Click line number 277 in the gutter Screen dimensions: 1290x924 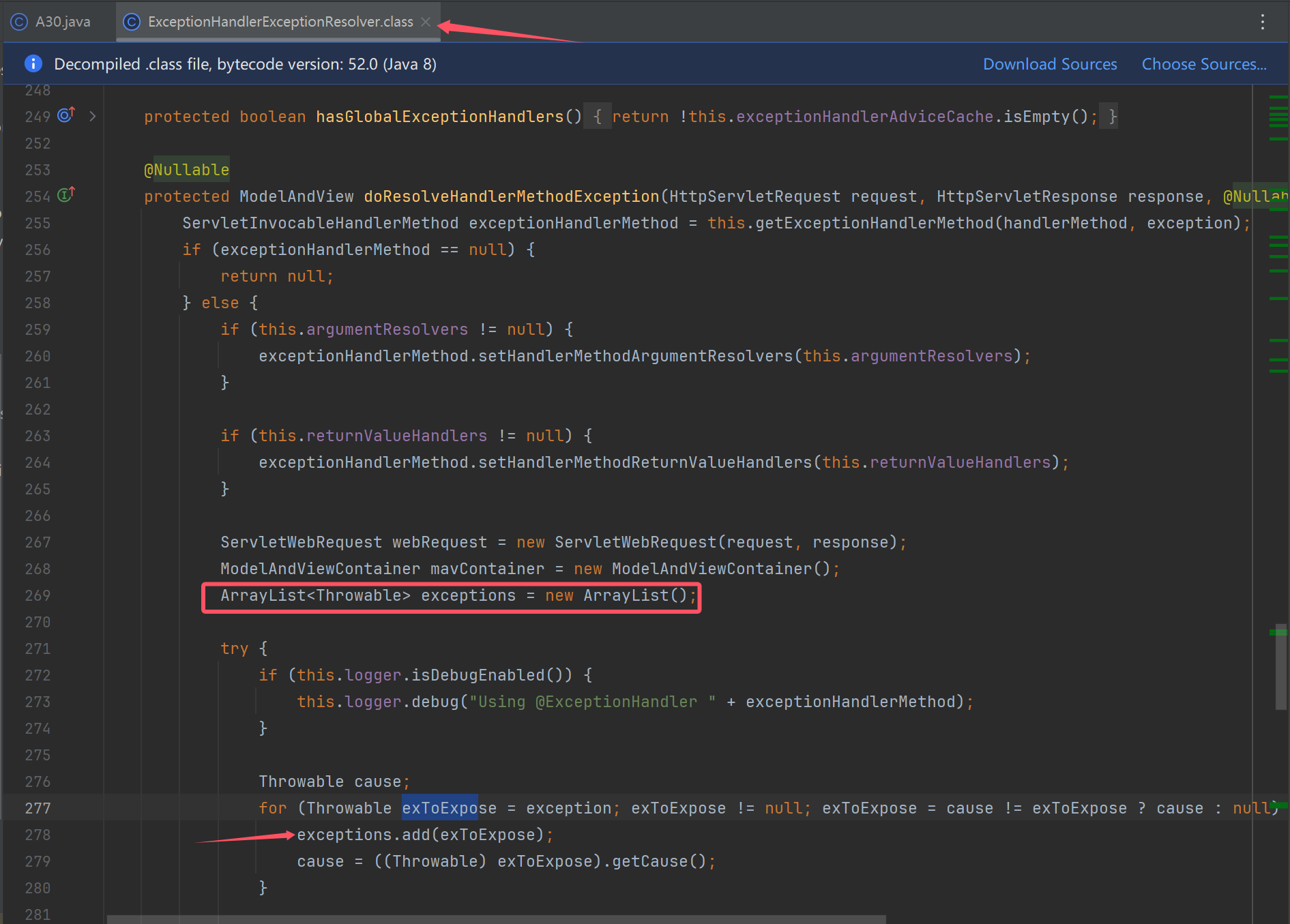click(38, 808)
